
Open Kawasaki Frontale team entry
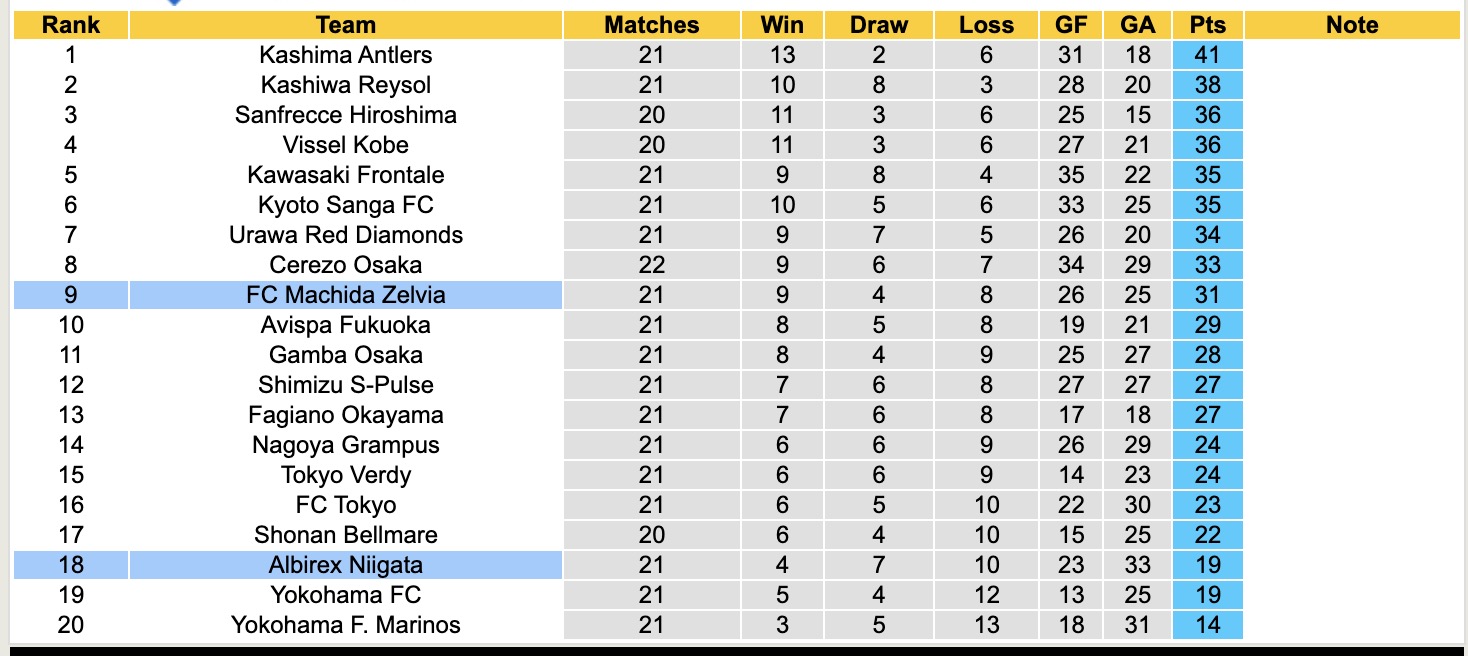(x=345, y=175)
